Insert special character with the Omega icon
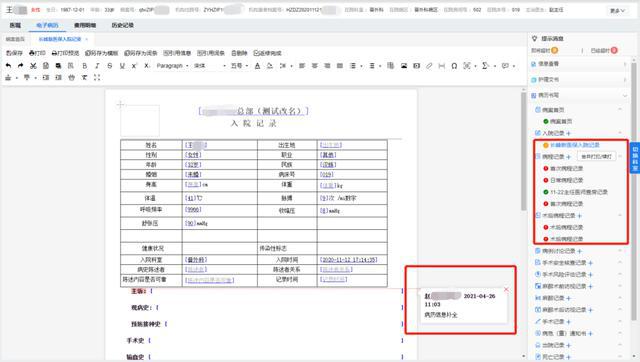This screenshot has width=640, height=362. point(454,66)
